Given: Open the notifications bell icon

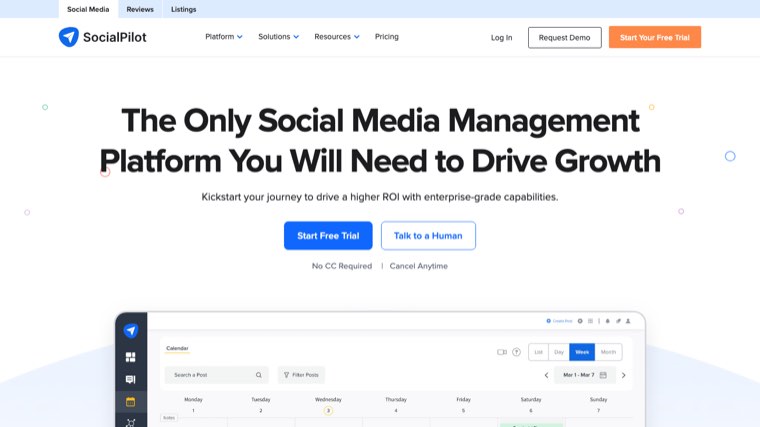Looking at the screenshot, I should pyautogui.click(x=607, y=321).
